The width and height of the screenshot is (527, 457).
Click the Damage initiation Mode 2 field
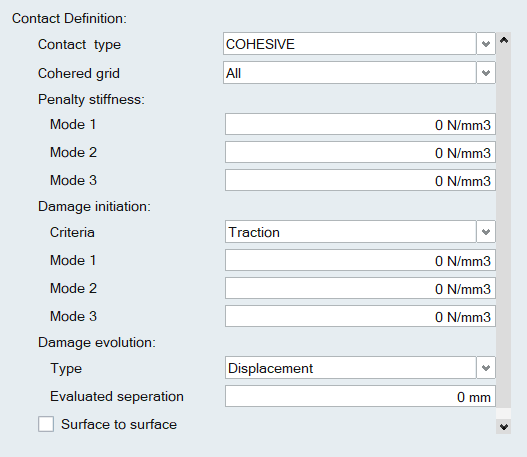click(360, 288)
